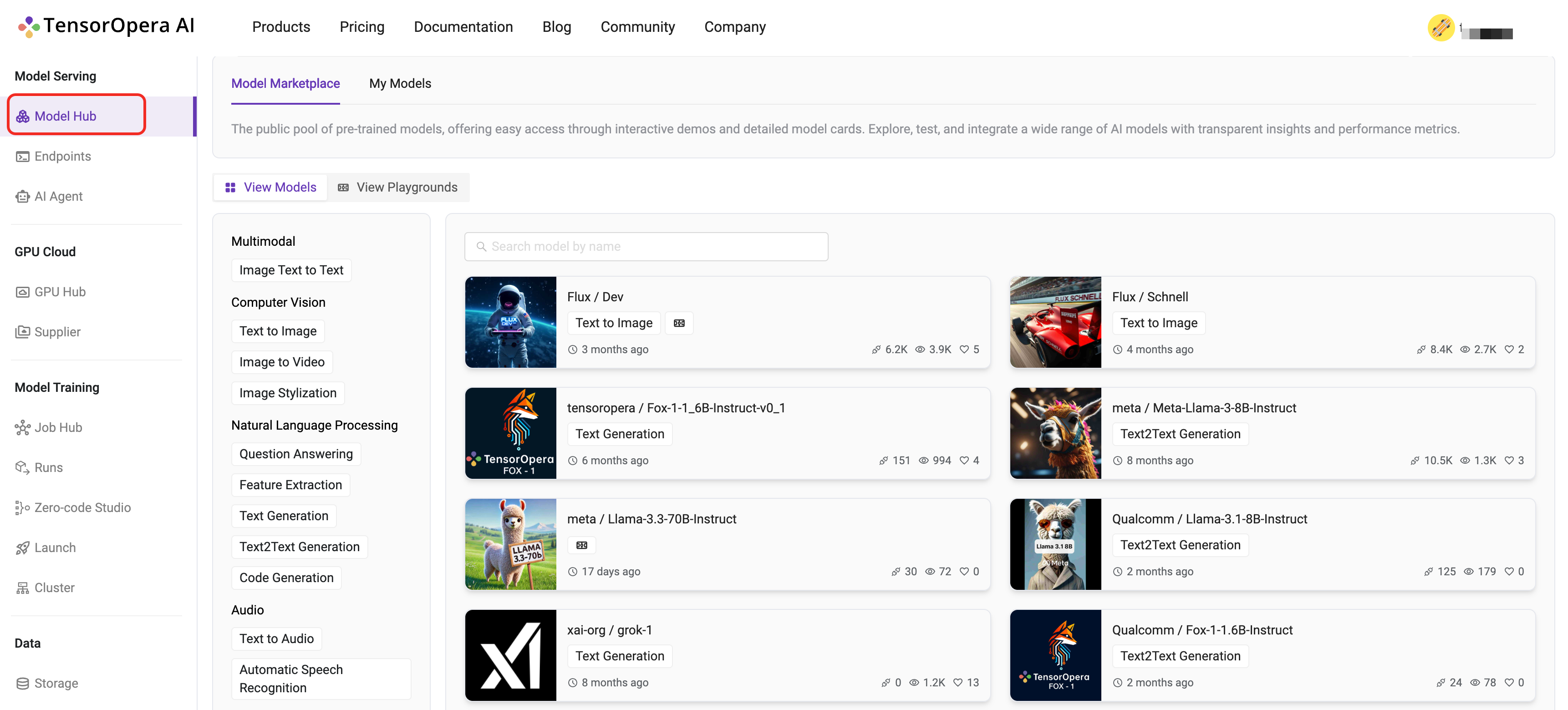Click the playground icon on Llama-3.3-70B-Instruct card
The width and height of the screenshot is (1568, 710).
(582, 545)
